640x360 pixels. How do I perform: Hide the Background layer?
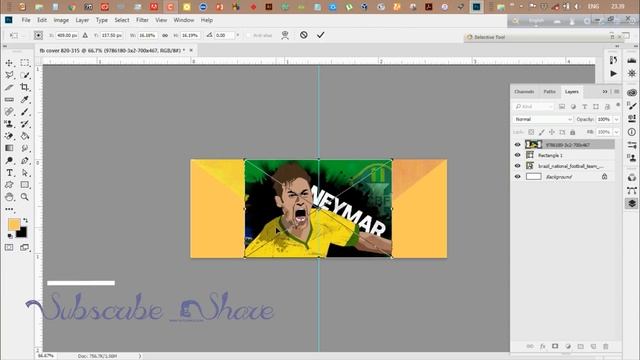pyautogui.click(x=518, y=177)
